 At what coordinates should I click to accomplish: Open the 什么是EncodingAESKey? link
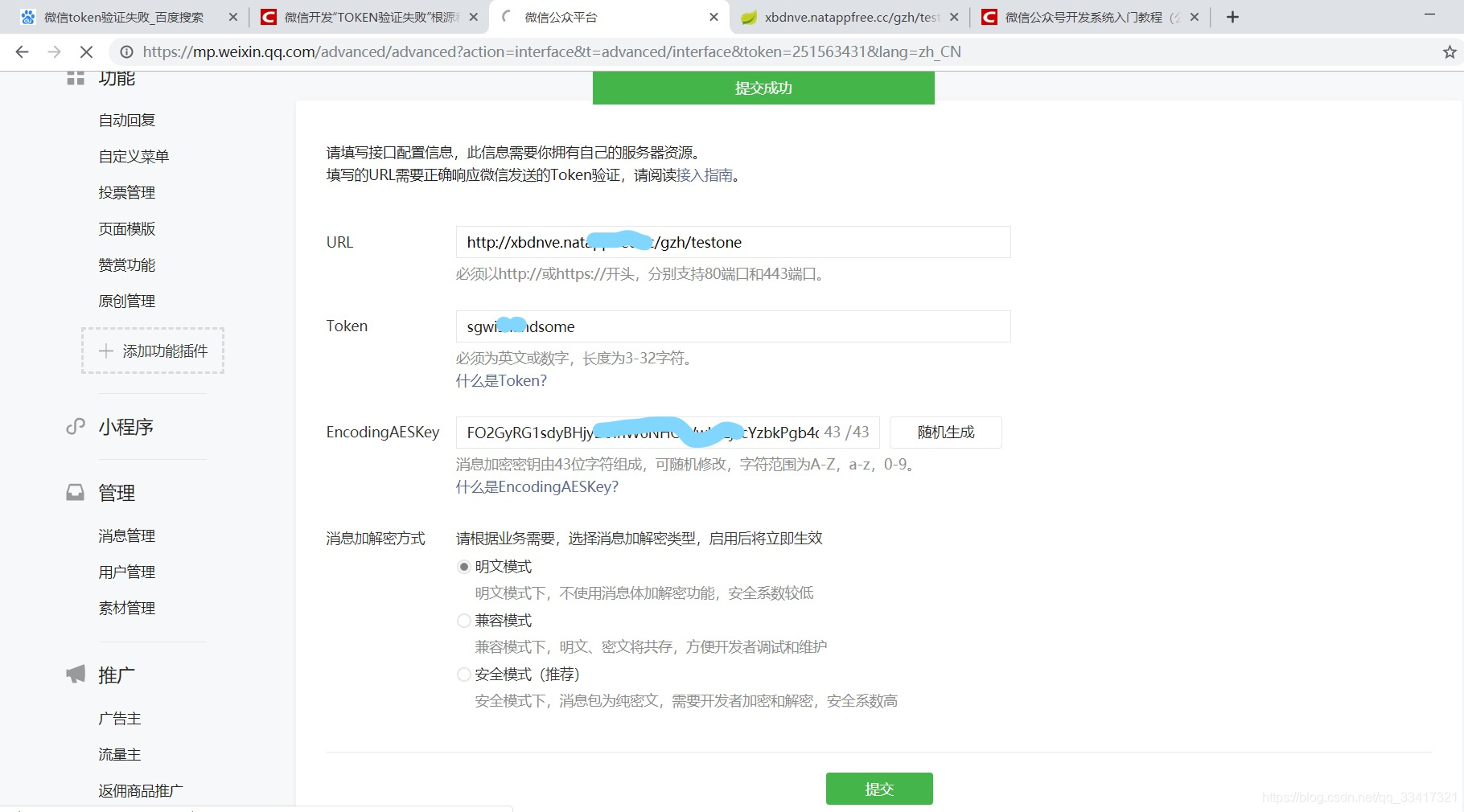537,487
